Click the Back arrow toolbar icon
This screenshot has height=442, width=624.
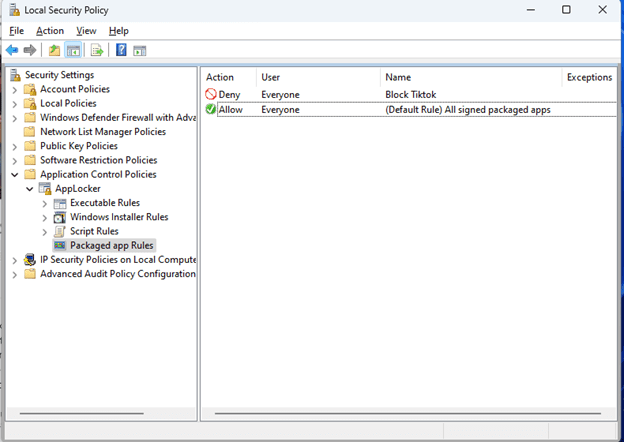(12, 50)
